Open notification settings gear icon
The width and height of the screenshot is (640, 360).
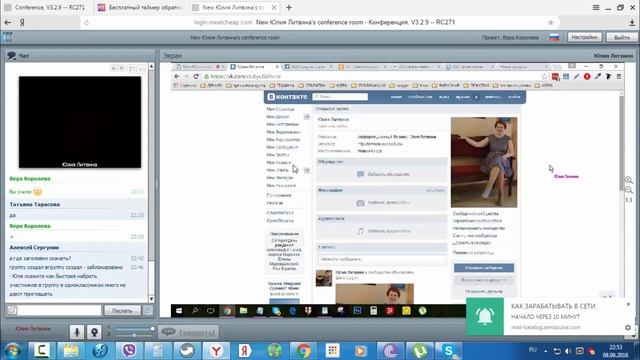pos(628,327)
